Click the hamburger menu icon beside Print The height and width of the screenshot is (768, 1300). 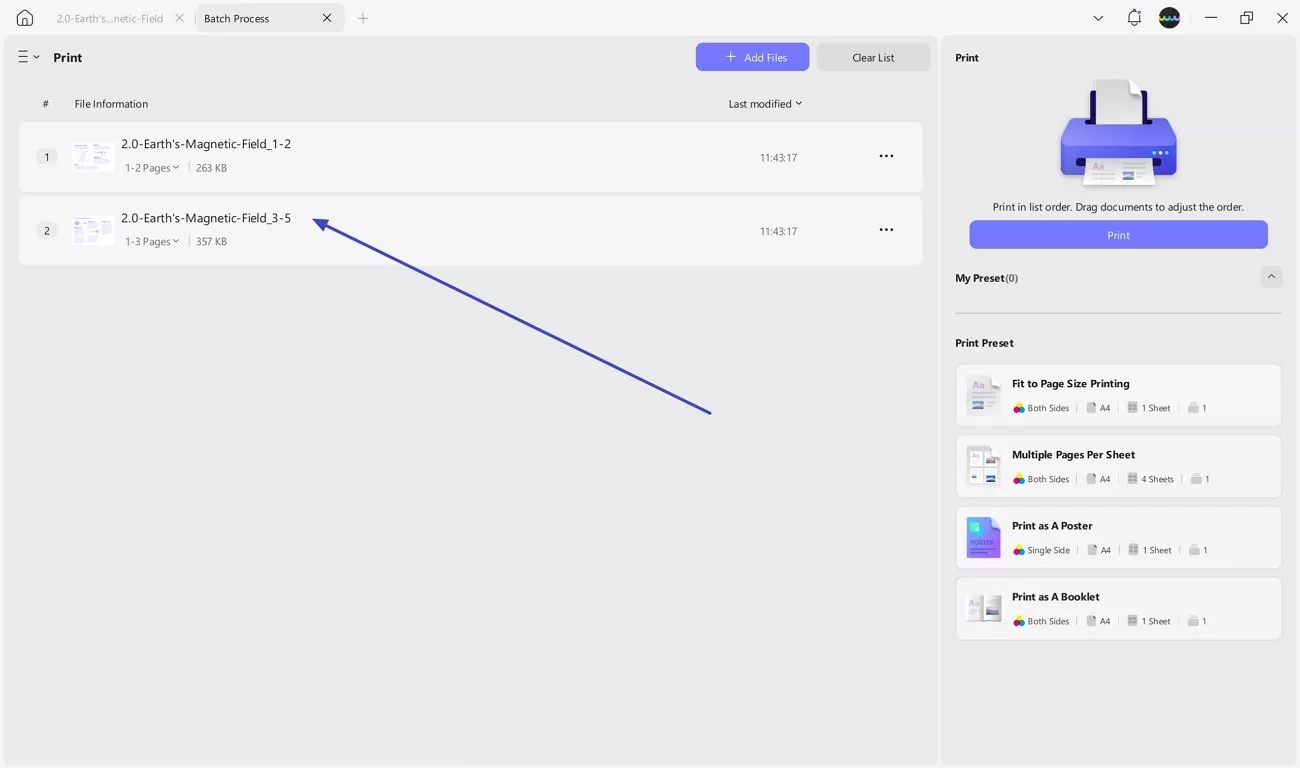(23, 56)
